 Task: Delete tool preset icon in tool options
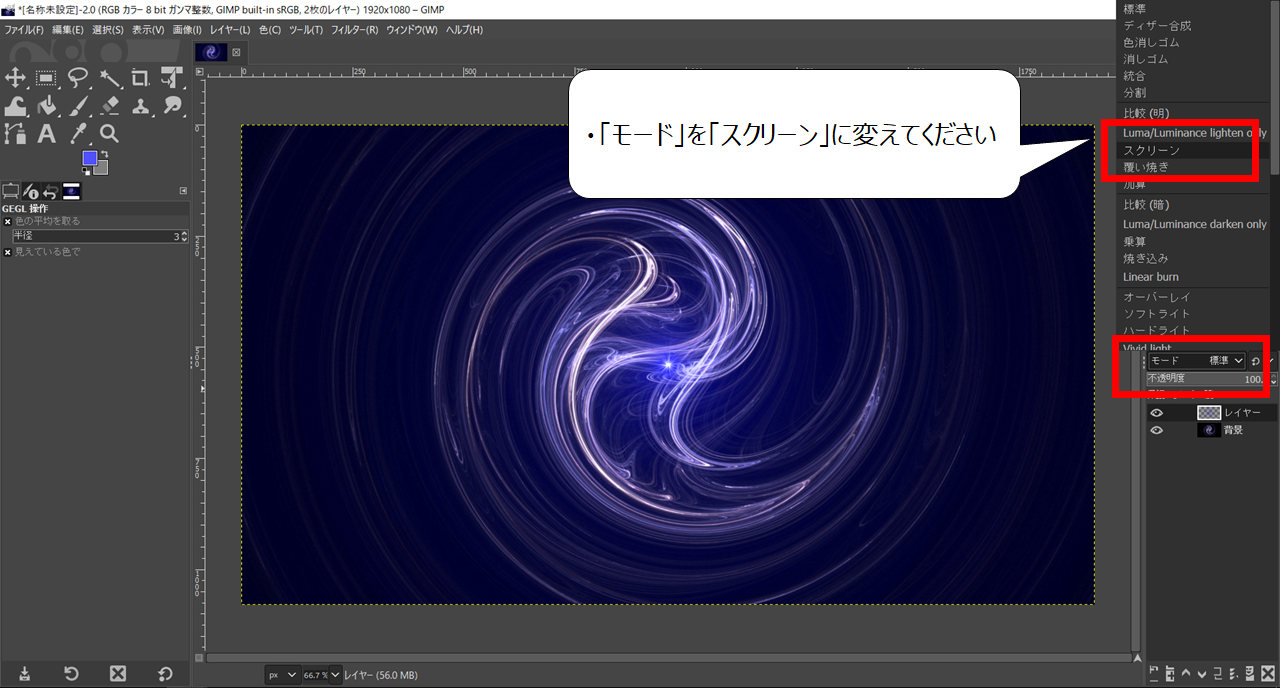118,673
